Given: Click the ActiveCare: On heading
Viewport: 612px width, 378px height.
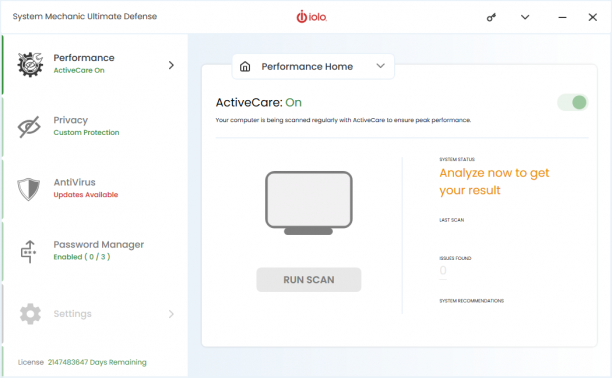Looking at the screenshot, I should 258,102.
